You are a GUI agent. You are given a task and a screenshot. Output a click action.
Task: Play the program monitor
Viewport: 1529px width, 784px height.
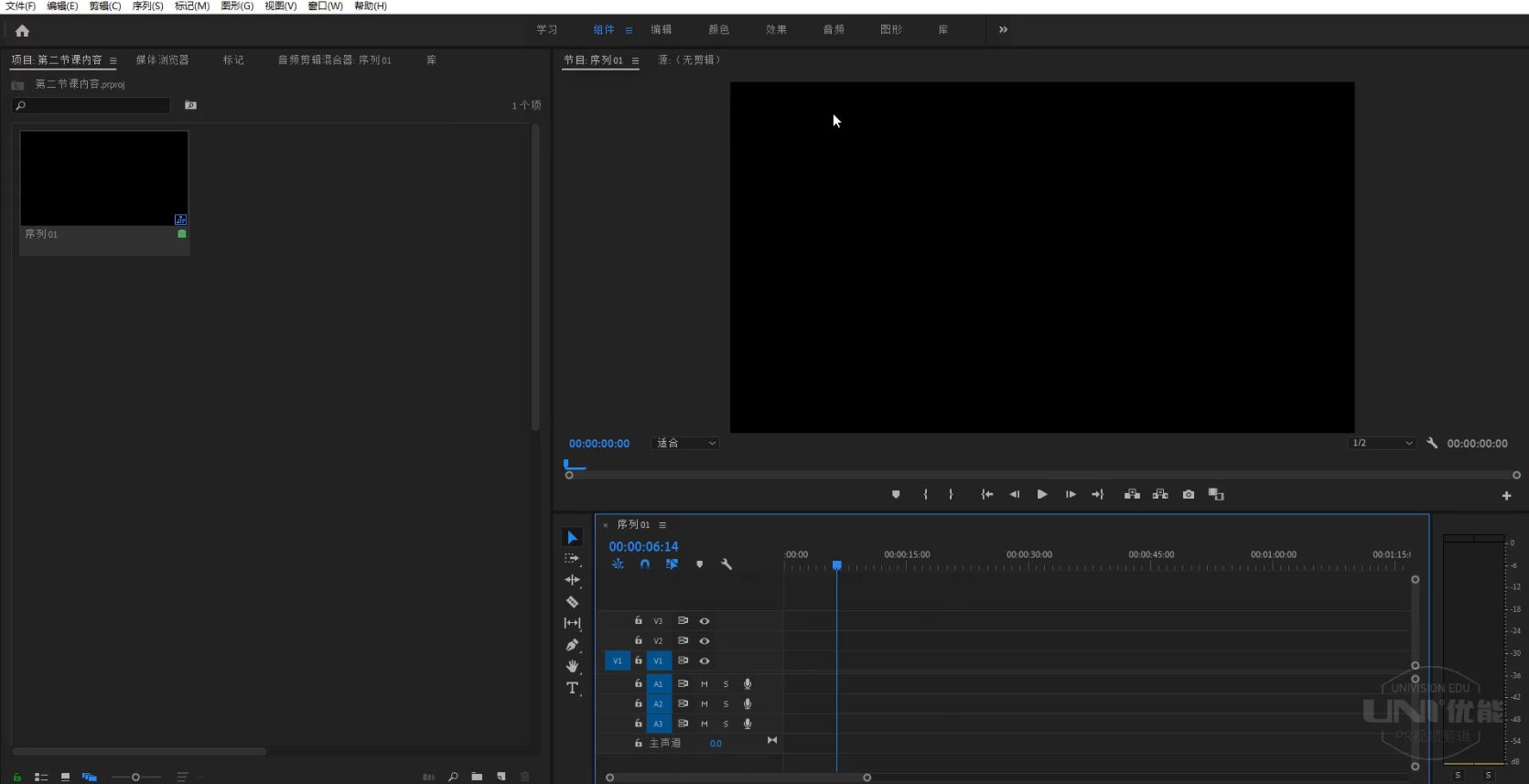1041,494
